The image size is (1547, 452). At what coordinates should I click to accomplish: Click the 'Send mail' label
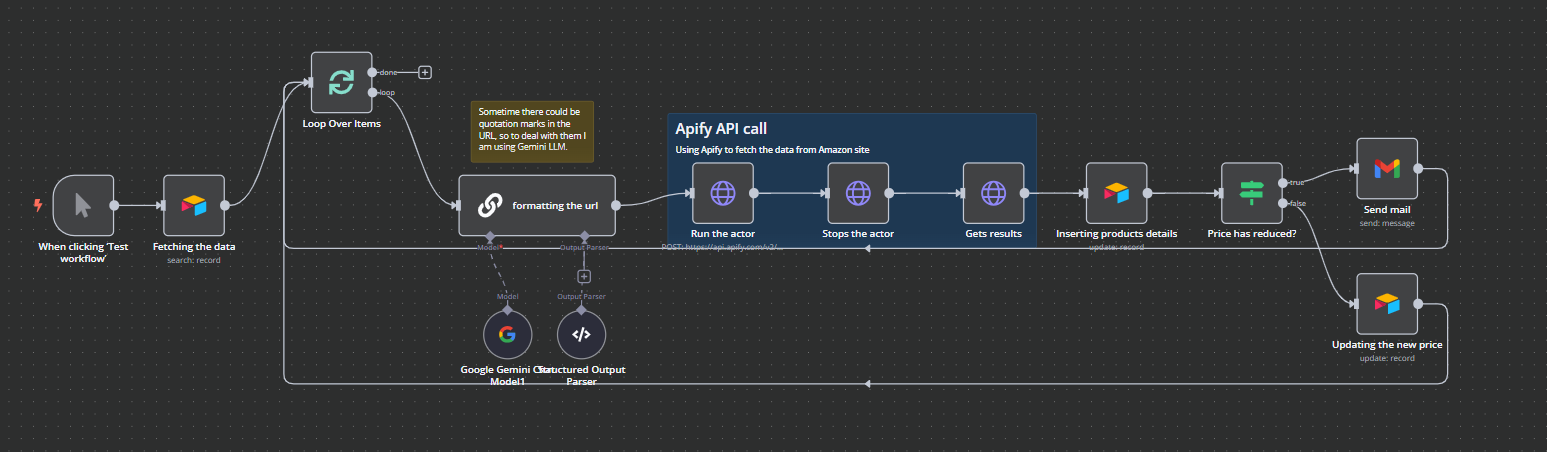[1387, 210]
